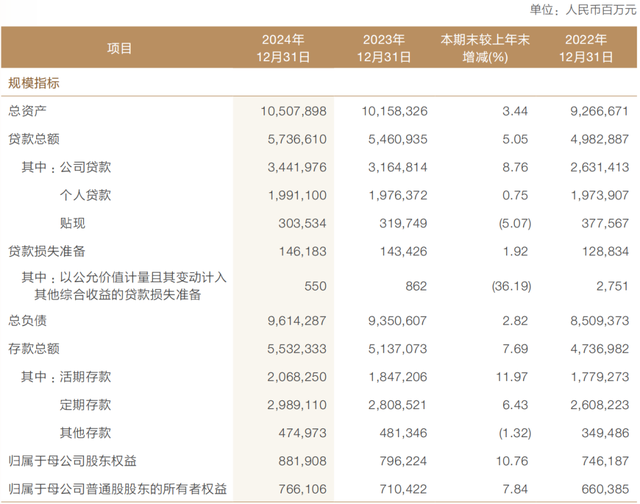Select the 规模指标 section heading
The height and width of the screenshot is (504, 640).
35,84
